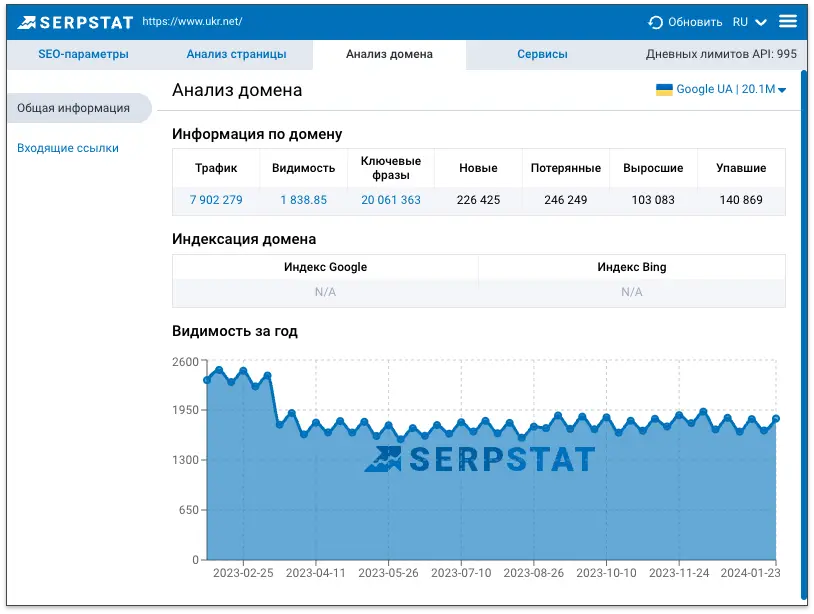Click the Потерянные column header
The height and width of the screenshot is (614, 814).
pos(566,168)
